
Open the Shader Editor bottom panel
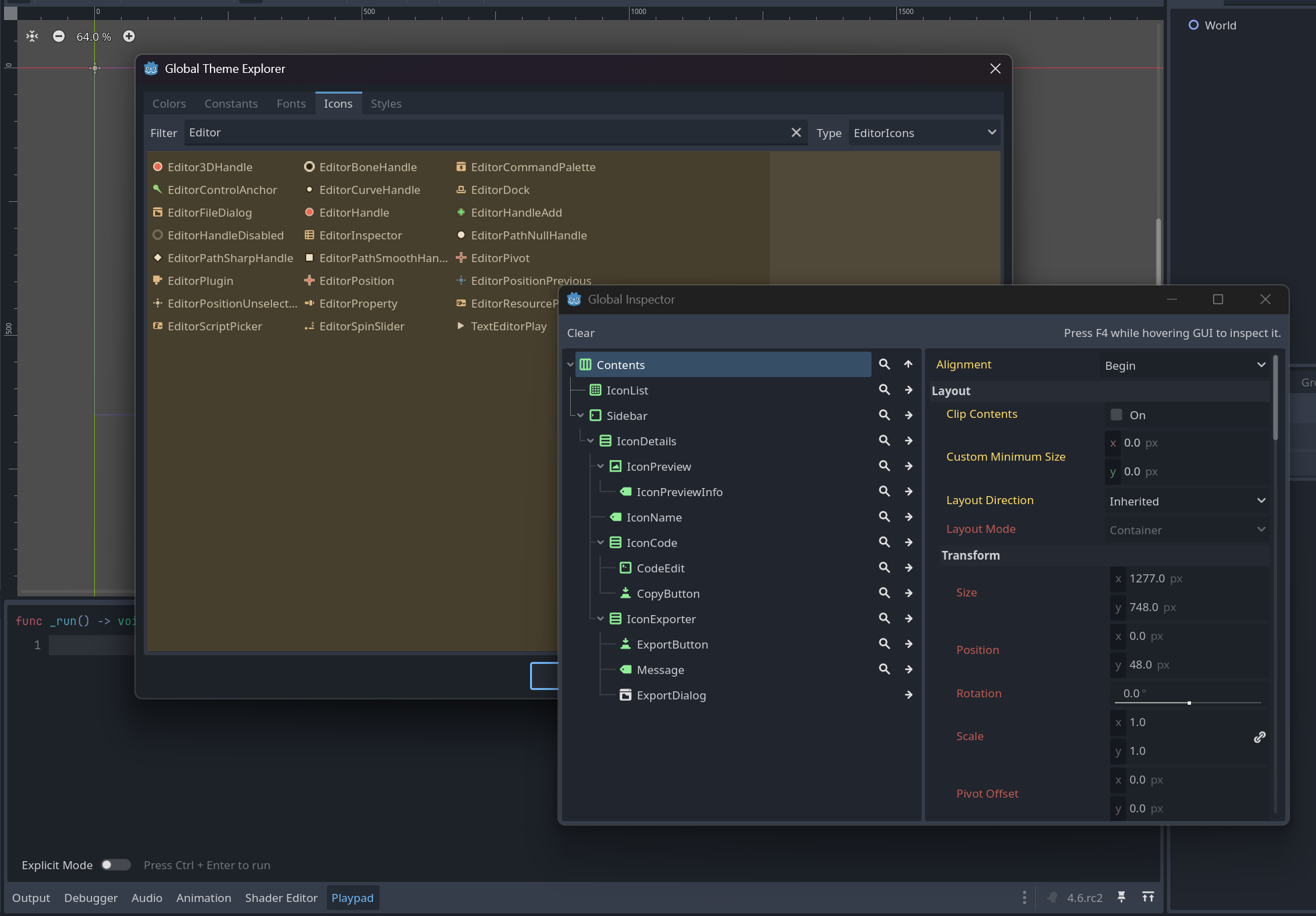pos(281,898)
